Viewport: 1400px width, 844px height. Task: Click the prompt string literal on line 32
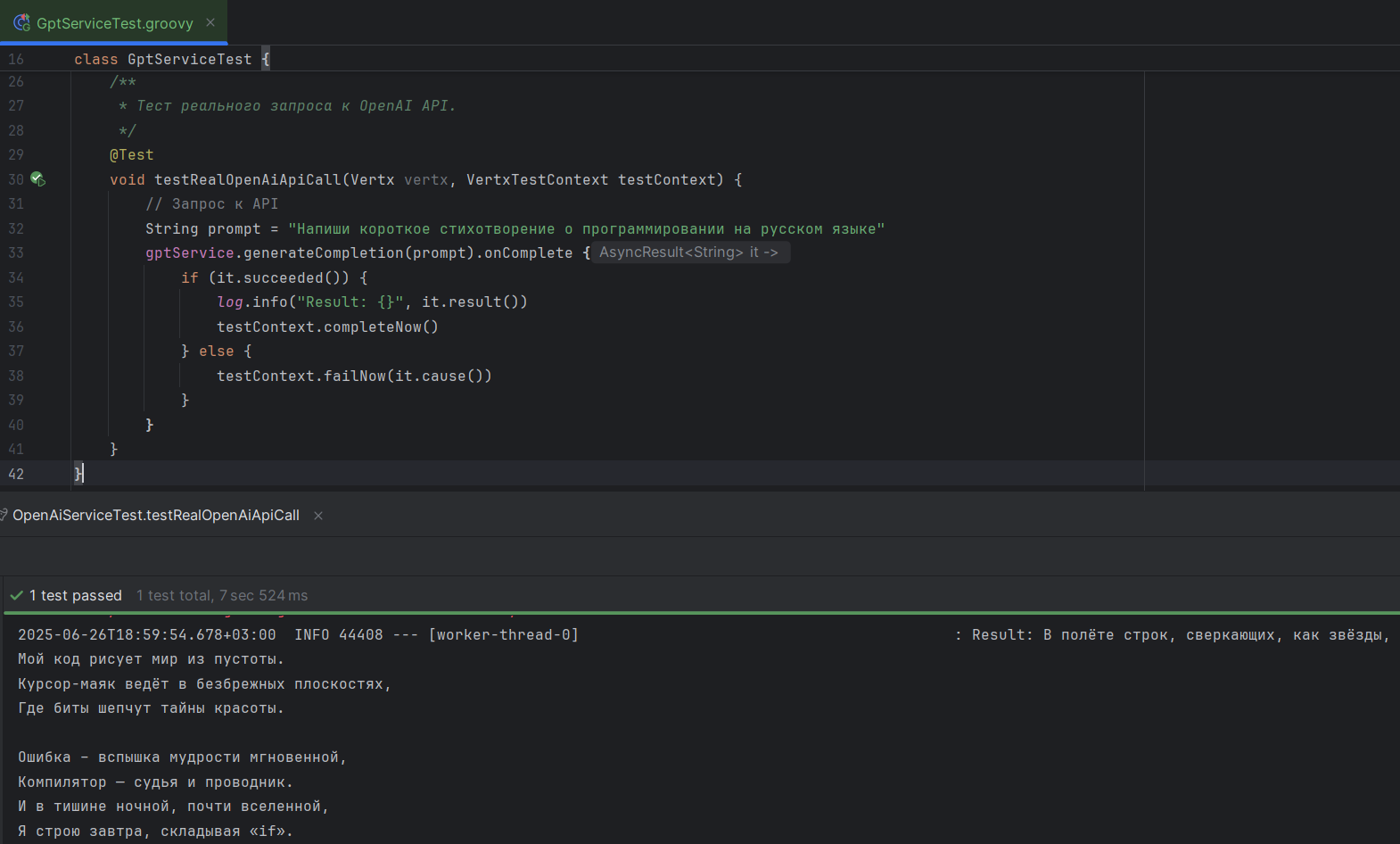pos(587,228)
